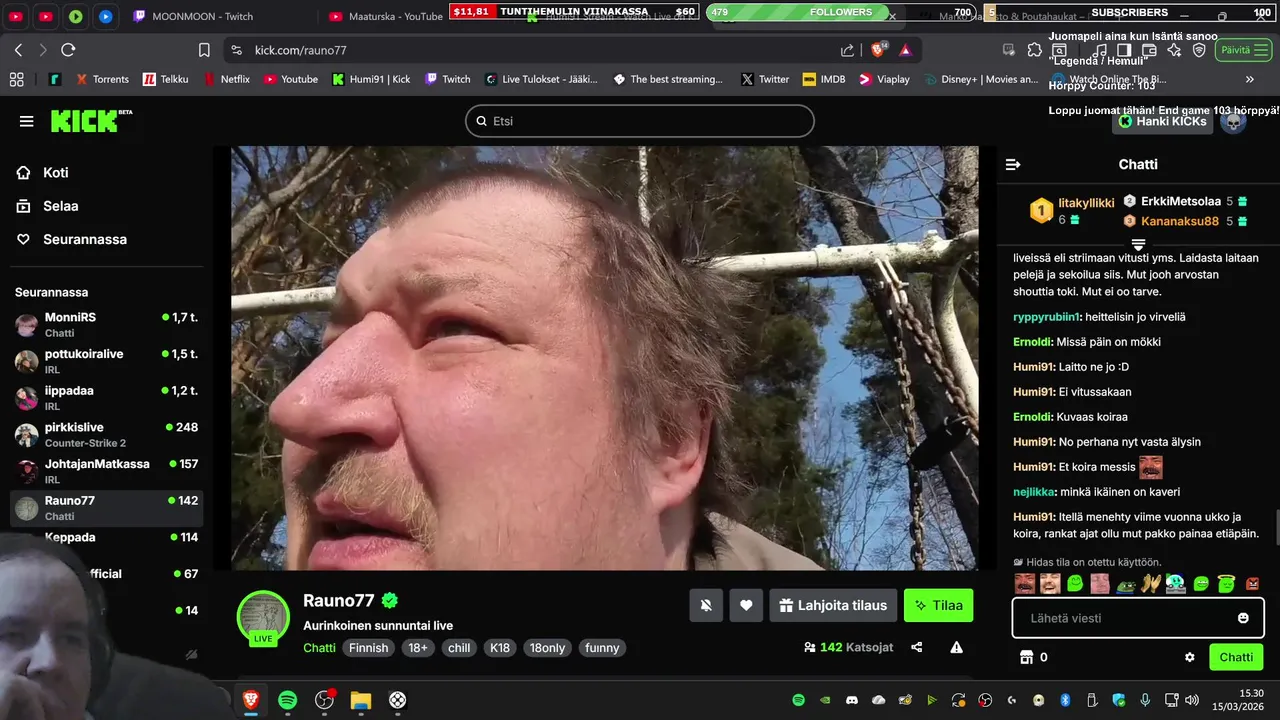The width and height of the screenshot is (1280, 720).
Task: Click the kick.com/rauno77 address bar
Action: click(300, 50)
